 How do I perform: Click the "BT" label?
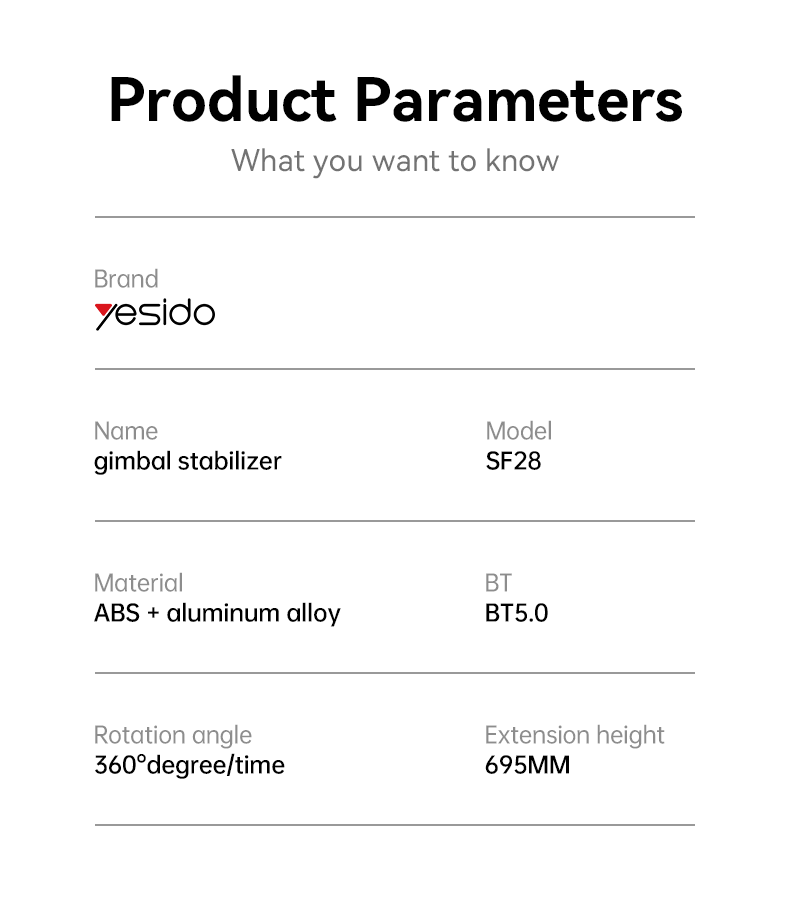pos(498,583)
